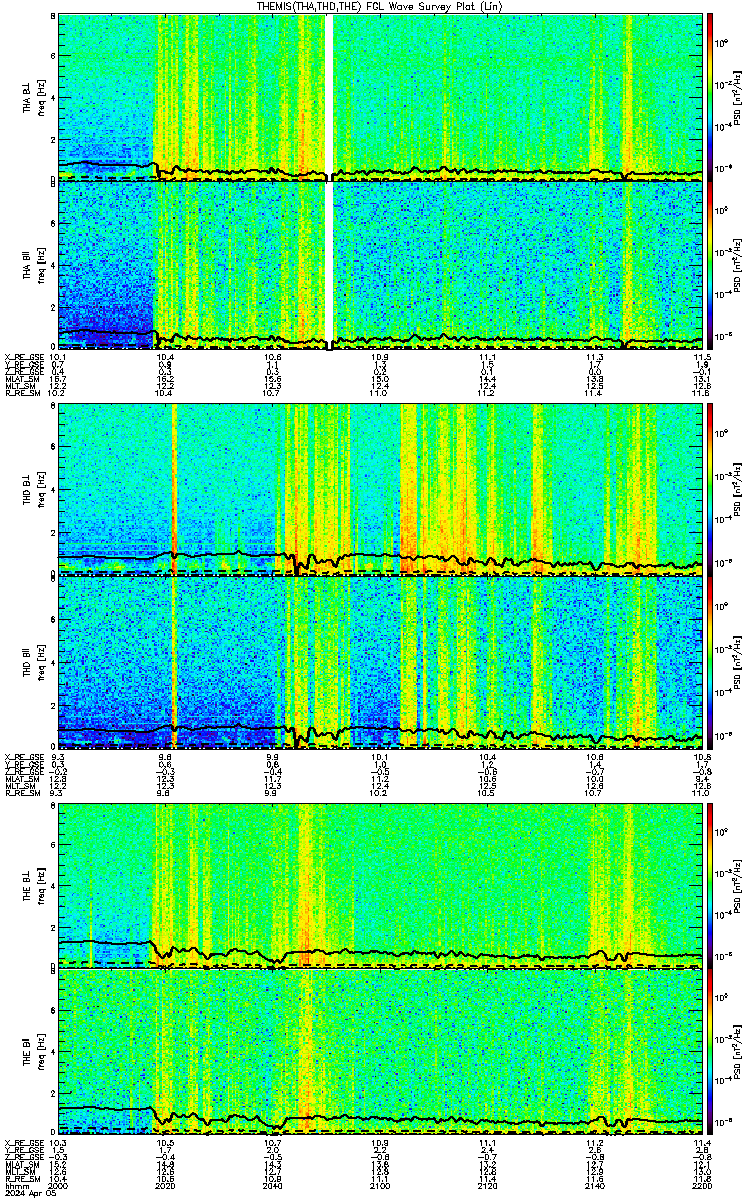The height and width of the screenshot is (1200, 750).
Task: Click the 2040 time label on bottom axis
Action: coord(272,1186)
